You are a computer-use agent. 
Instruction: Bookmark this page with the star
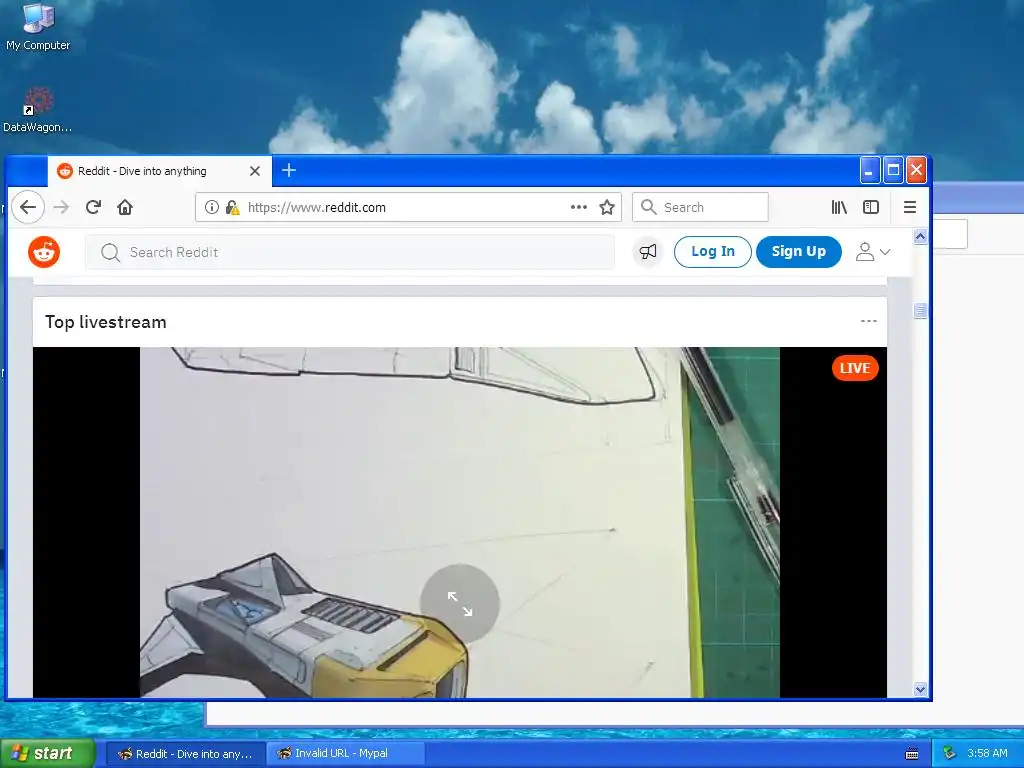(607, 207)
